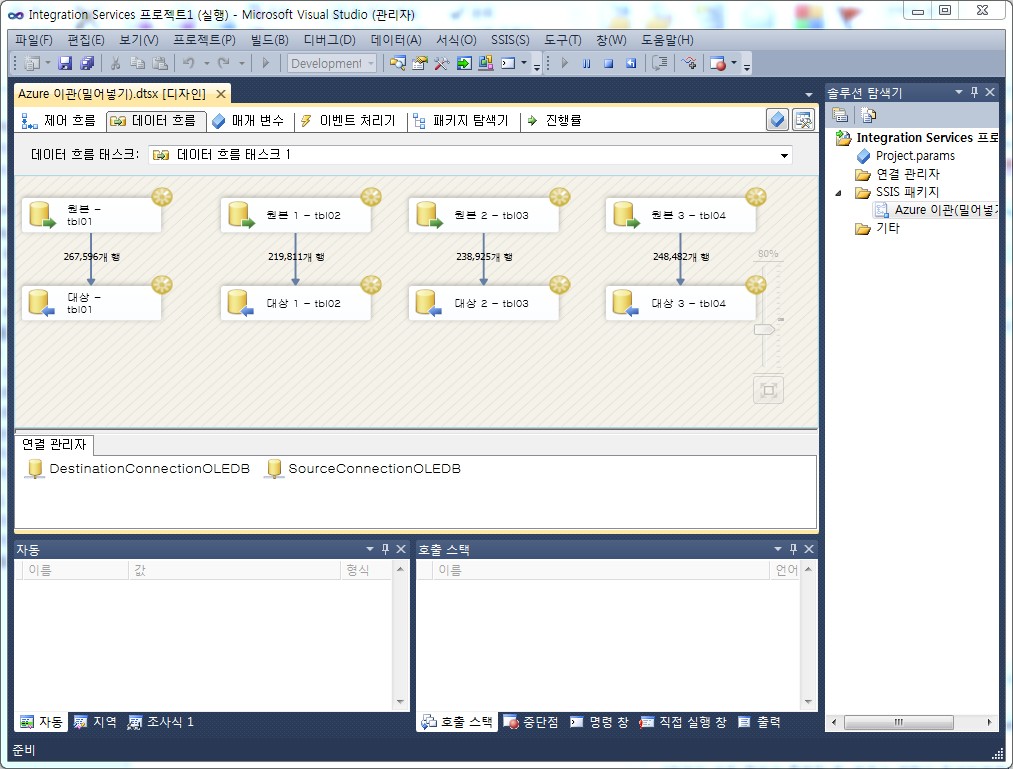Select the 대상 1 - tbl02 destination component
This screenshot has height=769, width=1013.
click(x=296, y=303)
